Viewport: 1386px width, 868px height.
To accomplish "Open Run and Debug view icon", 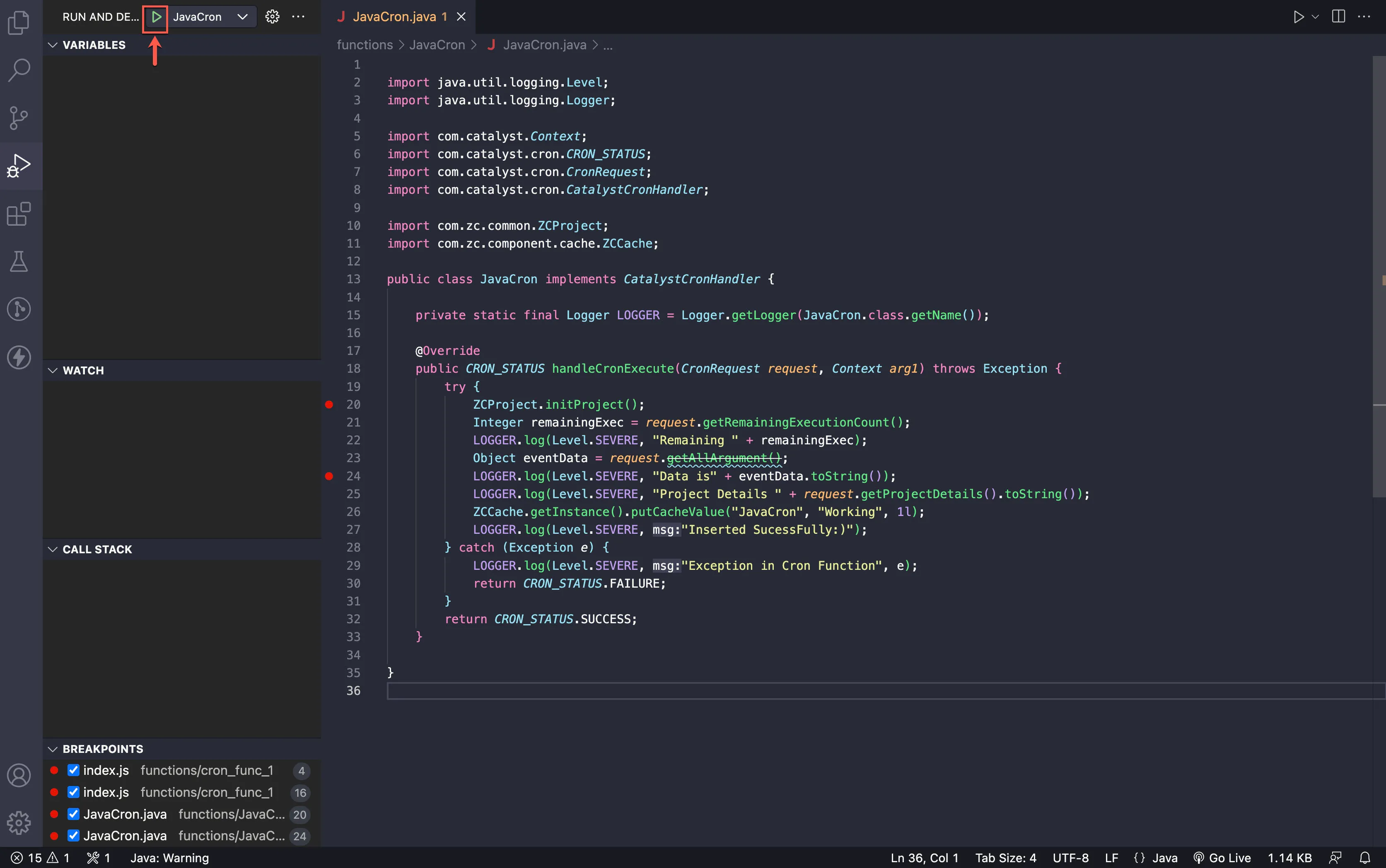I will click(x=19, y=165).
